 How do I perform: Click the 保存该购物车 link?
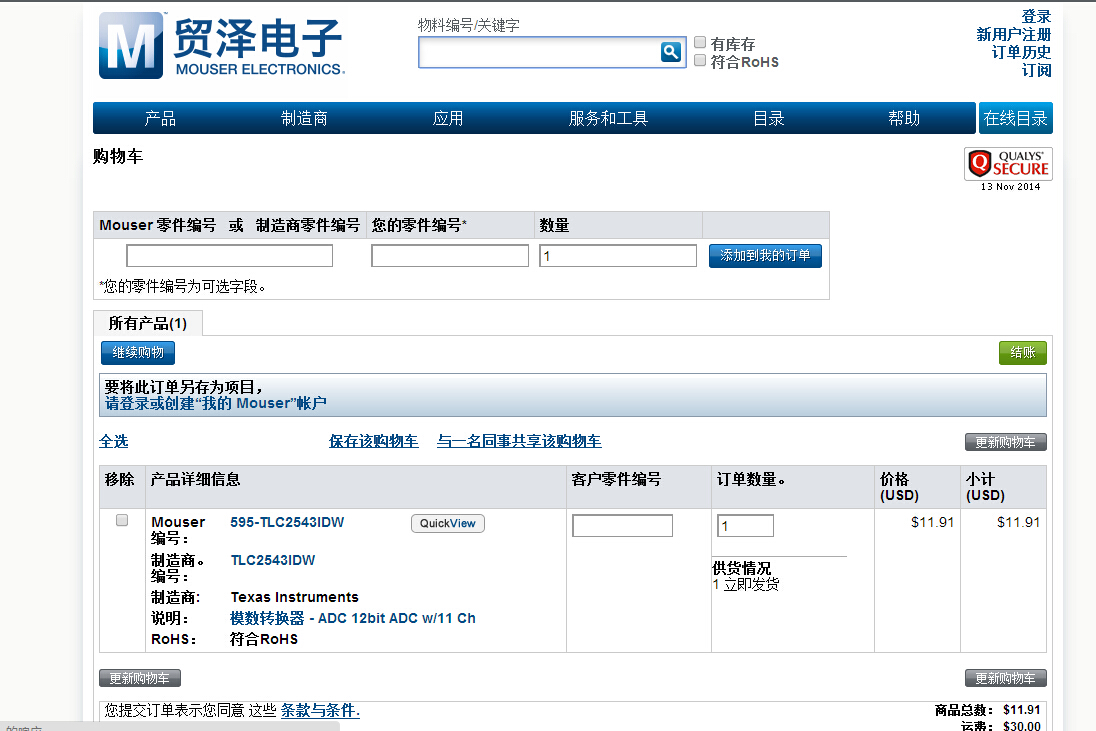pos(373,441)
